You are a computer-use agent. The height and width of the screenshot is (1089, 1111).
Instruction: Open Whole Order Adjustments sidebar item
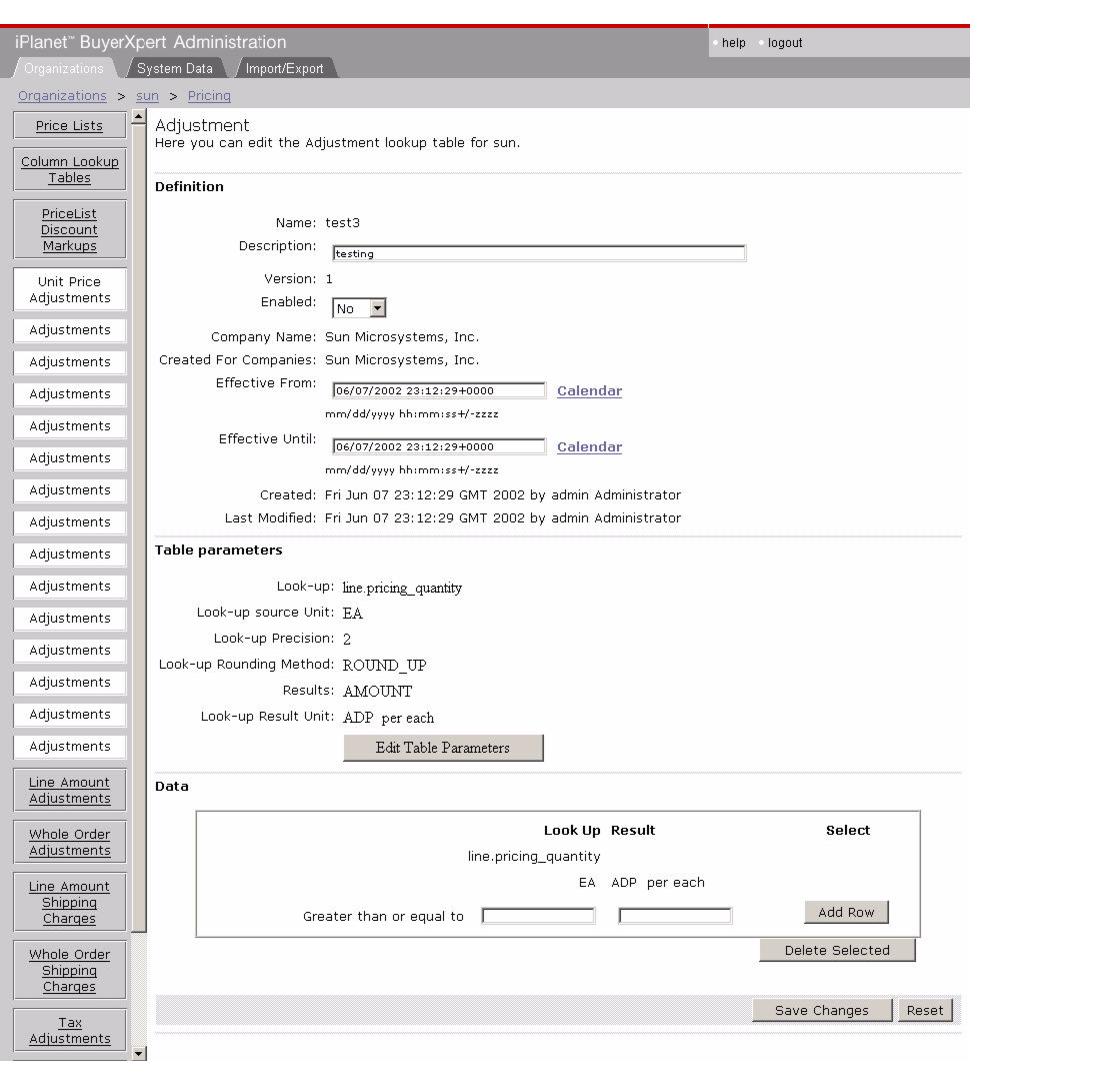69,842
